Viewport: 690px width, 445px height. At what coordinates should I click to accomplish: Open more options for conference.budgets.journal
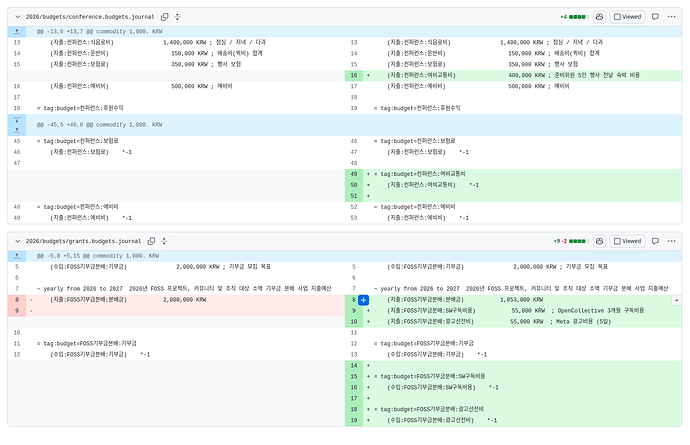click(x=672, y=17)
